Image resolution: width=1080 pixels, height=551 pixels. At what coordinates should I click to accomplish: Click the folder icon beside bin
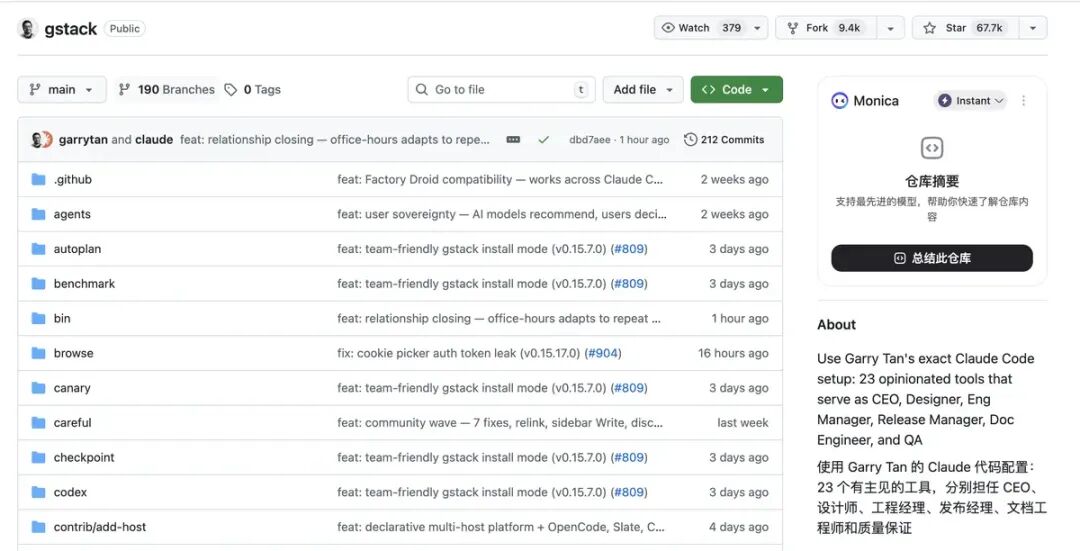point(39,318)
